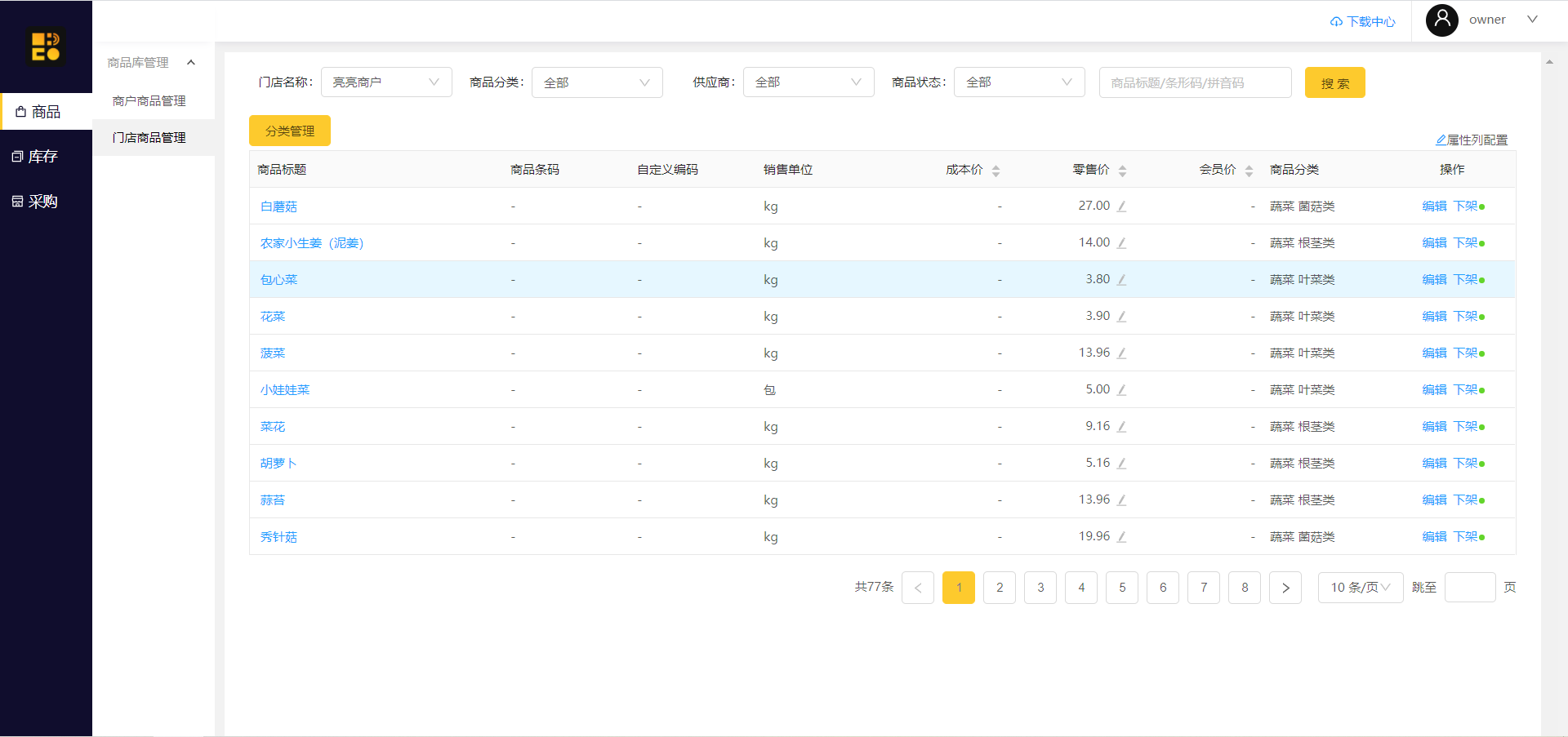Go to page 8
1568x737 pixels.
[1245, 588]
